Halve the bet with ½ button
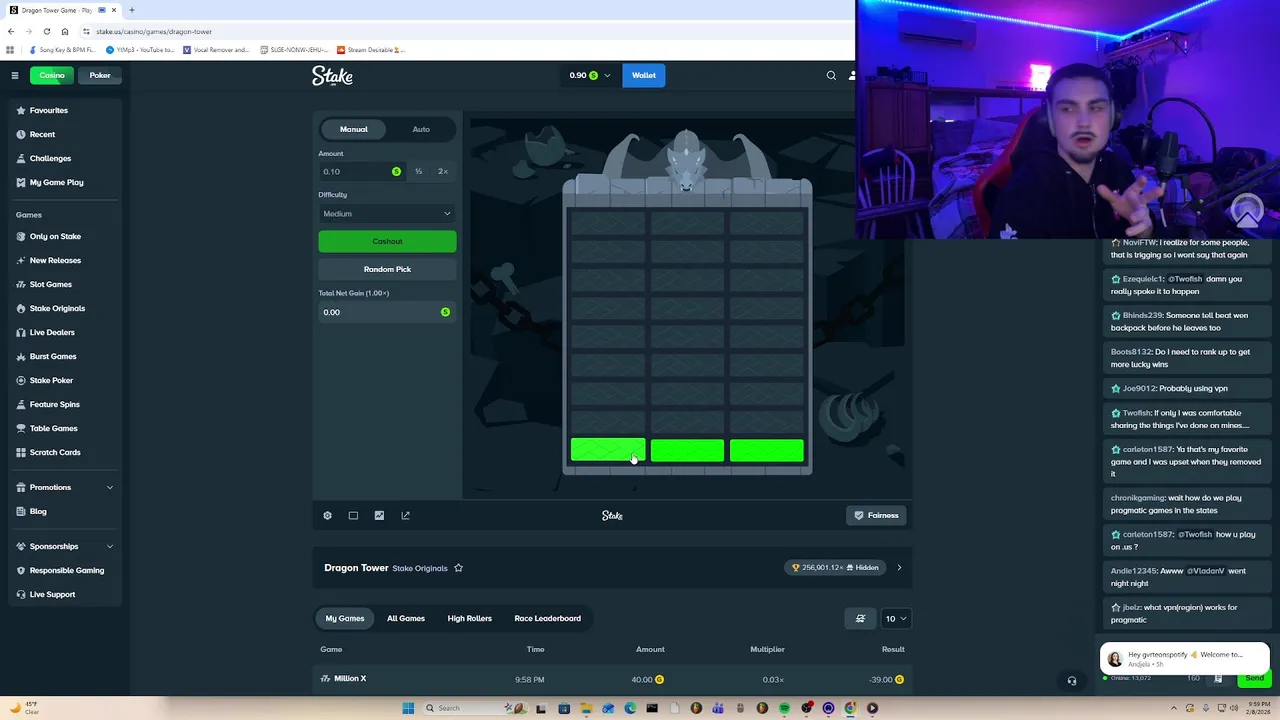Screen dimensions: 1280x720 (418, 171)
